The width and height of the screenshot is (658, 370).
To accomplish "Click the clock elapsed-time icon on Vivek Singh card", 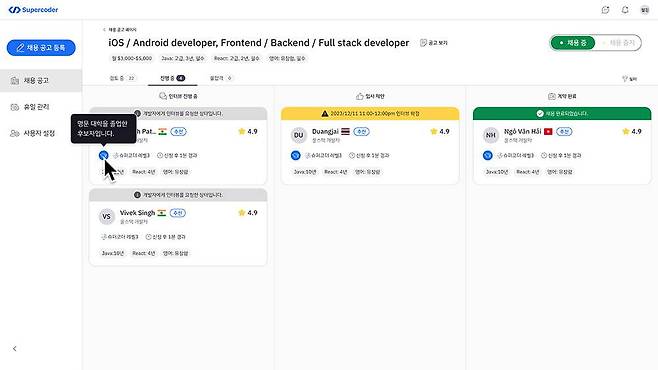I will click(148, 237).
